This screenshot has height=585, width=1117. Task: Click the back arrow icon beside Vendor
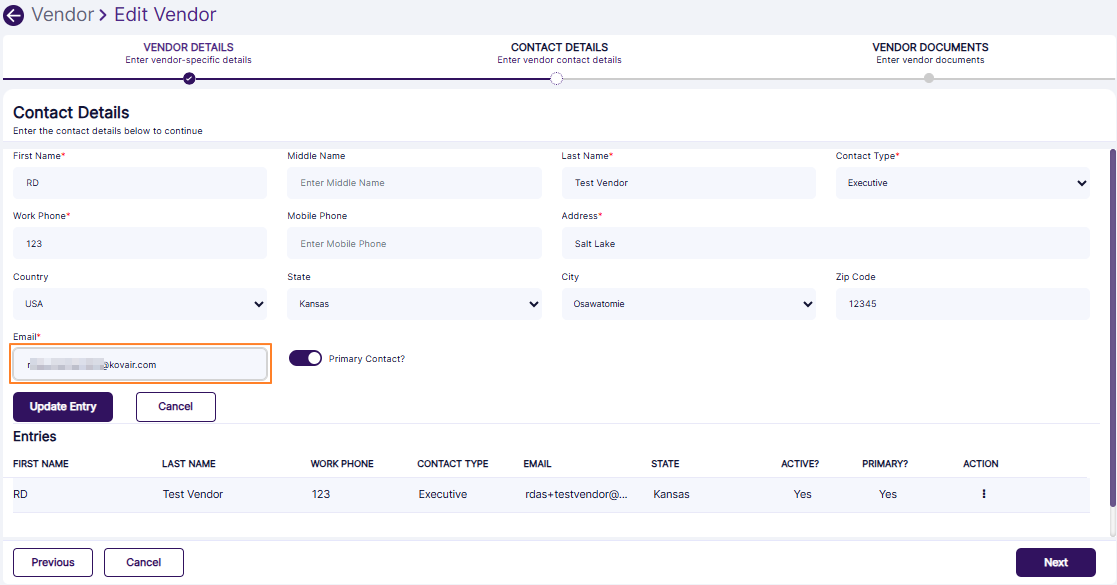tap(14, 16)
